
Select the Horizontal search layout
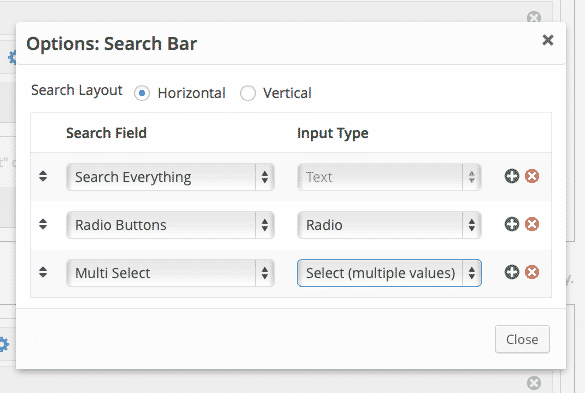pos(142,93)
